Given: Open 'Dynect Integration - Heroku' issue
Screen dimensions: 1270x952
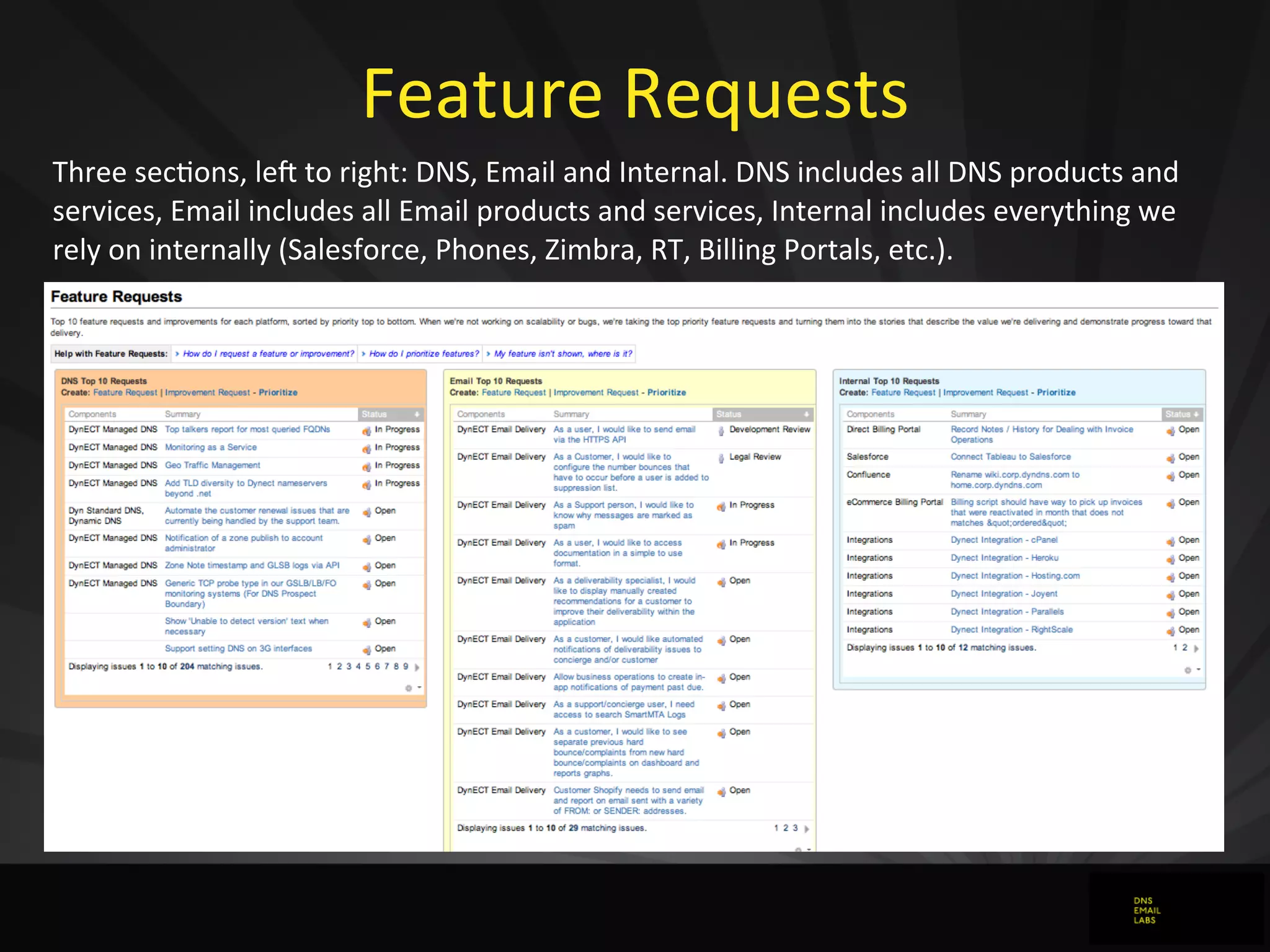Looking at the screenshot, I should coord(1005,558).
